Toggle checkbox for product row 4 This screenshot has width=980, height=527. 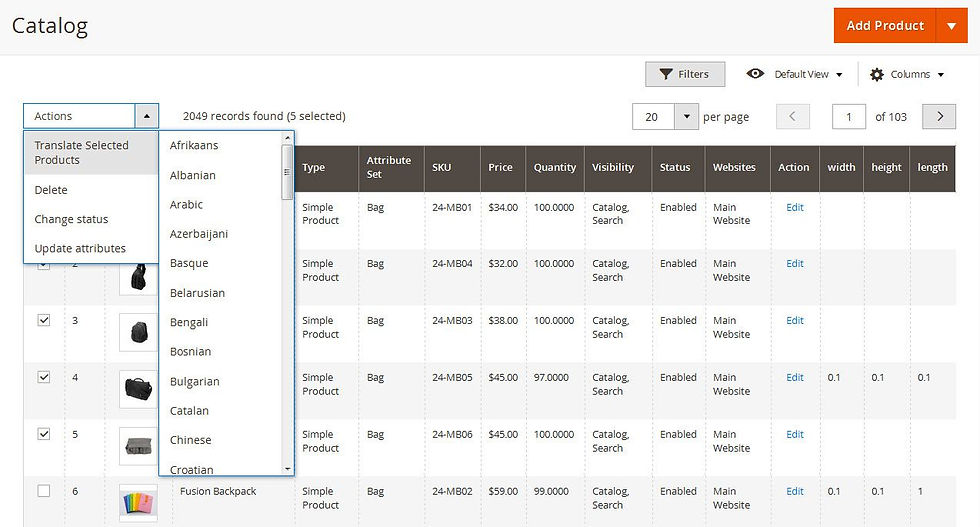(44, 377)
